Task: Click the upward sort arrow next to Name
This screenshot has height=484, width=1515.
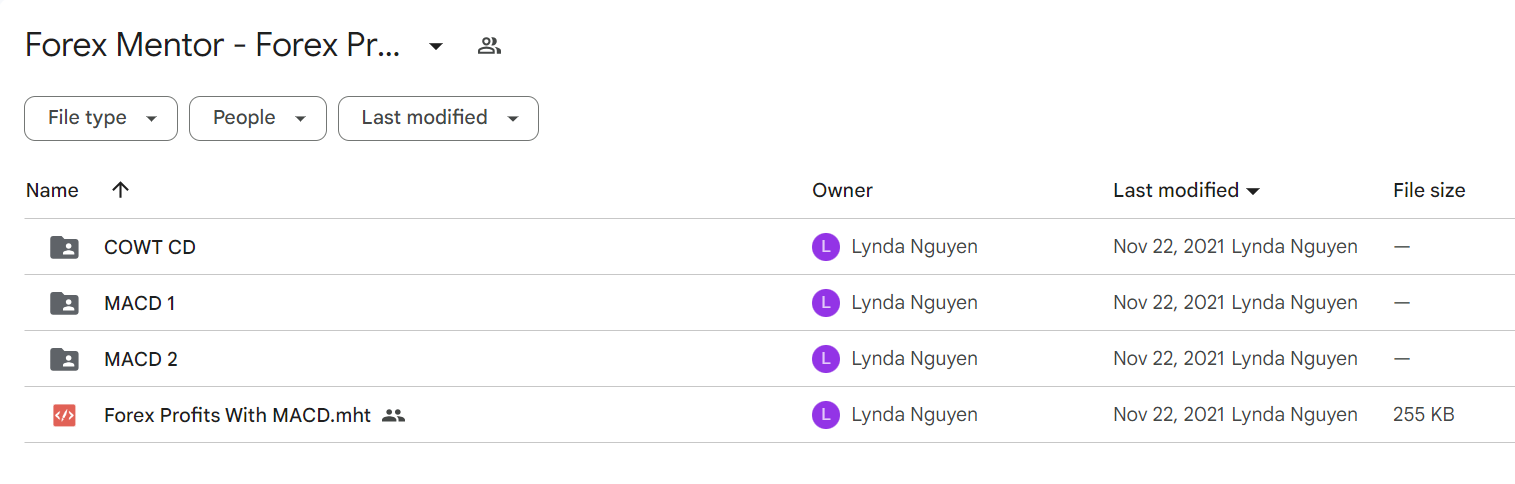Action: (121, 190)
